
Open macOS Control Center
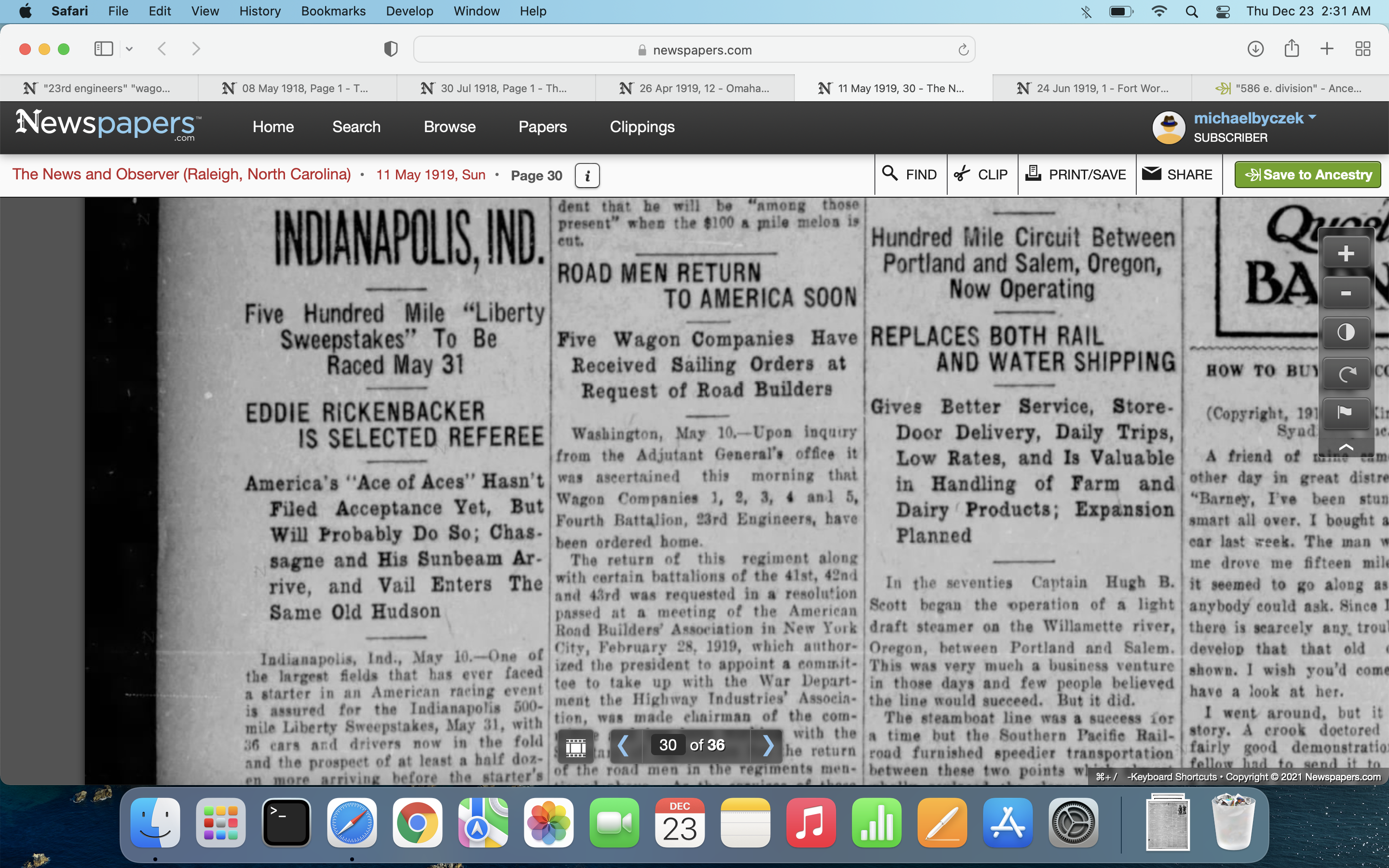click(x=1223, y=12)
